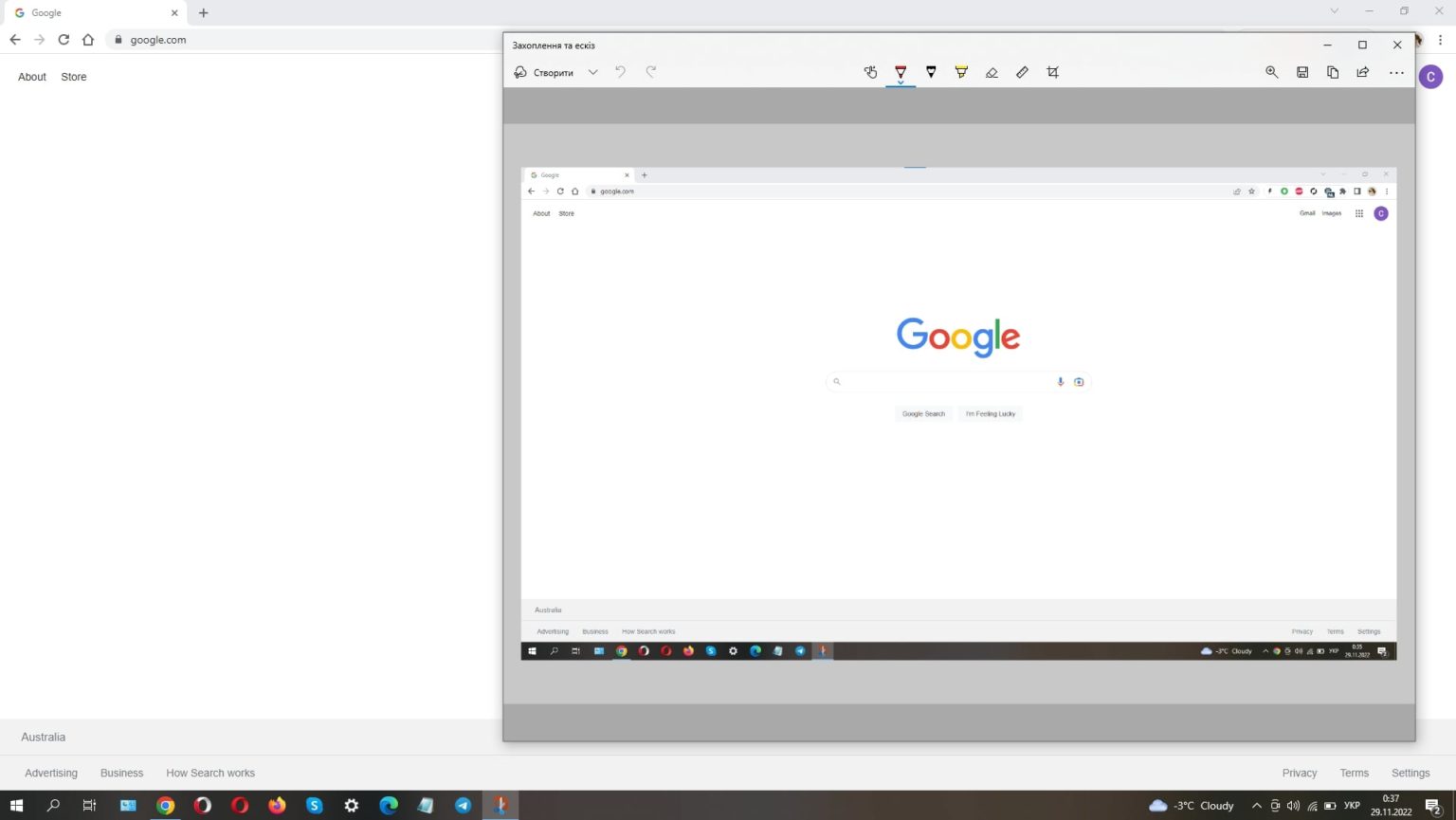Image resolution: width=1456 pixels, height=820 pixels.
Task: Open the zoom magnifier control
Action: pos(1272,72)
